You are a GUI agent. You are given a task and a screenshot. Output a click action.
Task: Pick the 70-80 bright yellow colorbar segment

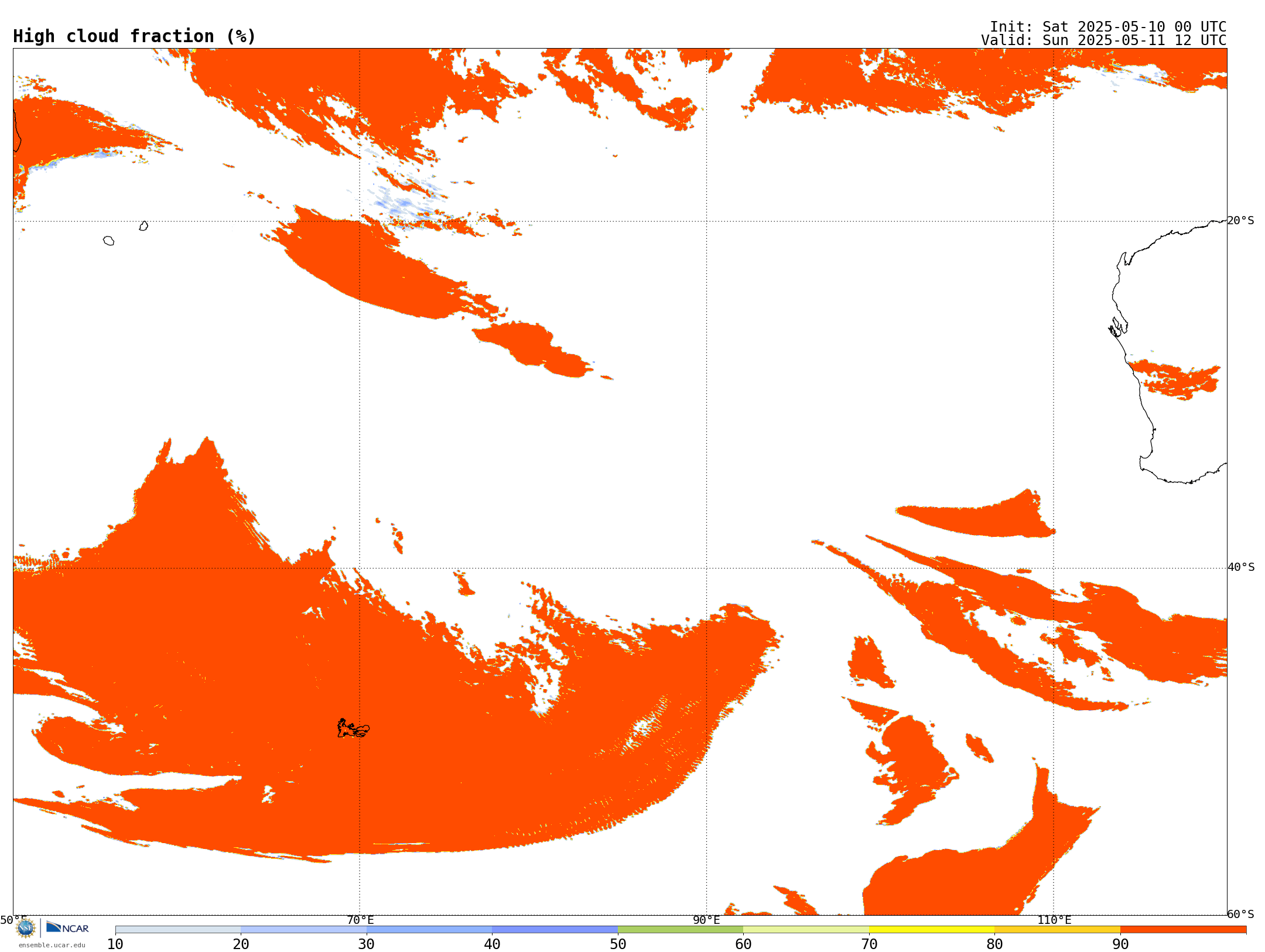pos(932,930)
